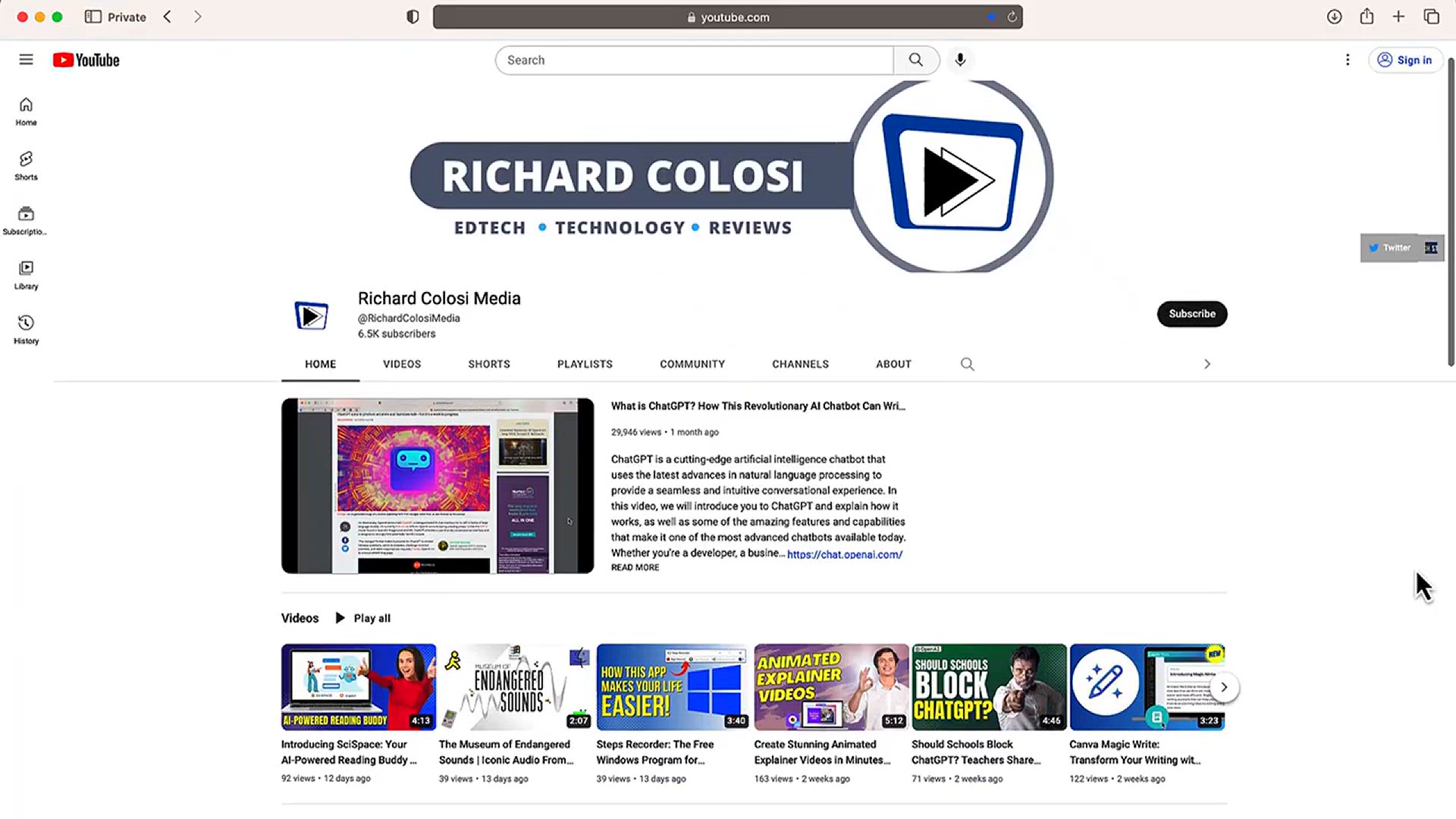Image resolution: width=1456 pixels, height=819 pixels.
Task: Open the COMMUNITY tab
Action: (x=692, y=364)
